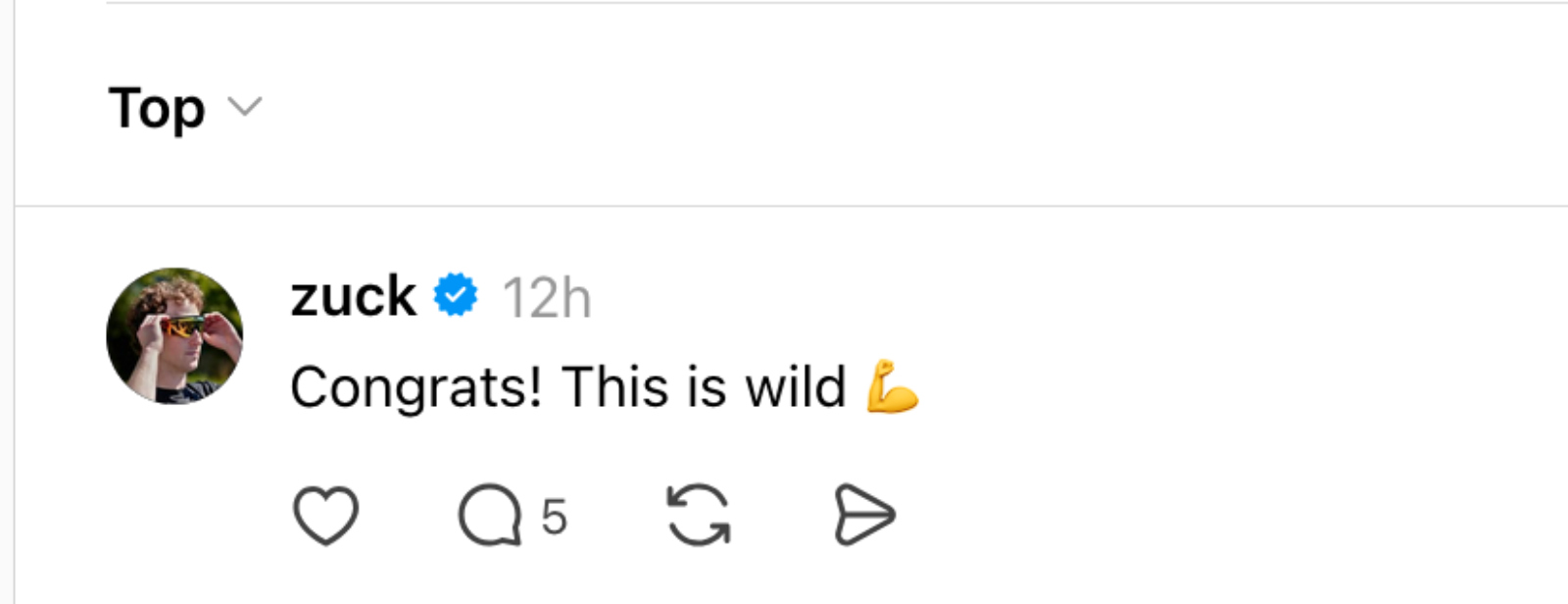Click zuck's blue verified badge

tap(454, 294)
